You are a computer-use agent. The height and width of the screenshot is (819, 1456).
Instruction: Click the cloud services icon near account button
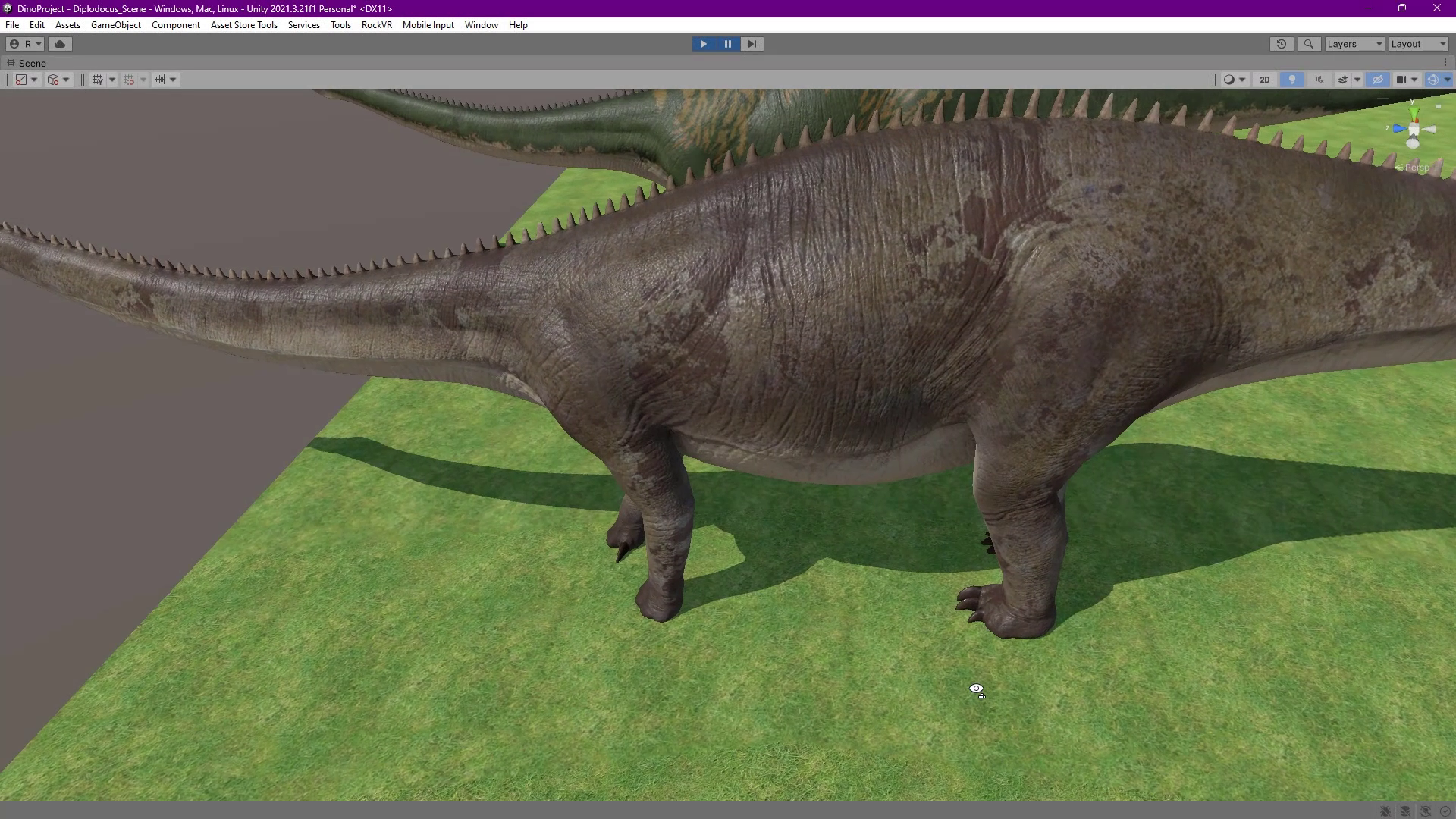click(x=60, y=43)
